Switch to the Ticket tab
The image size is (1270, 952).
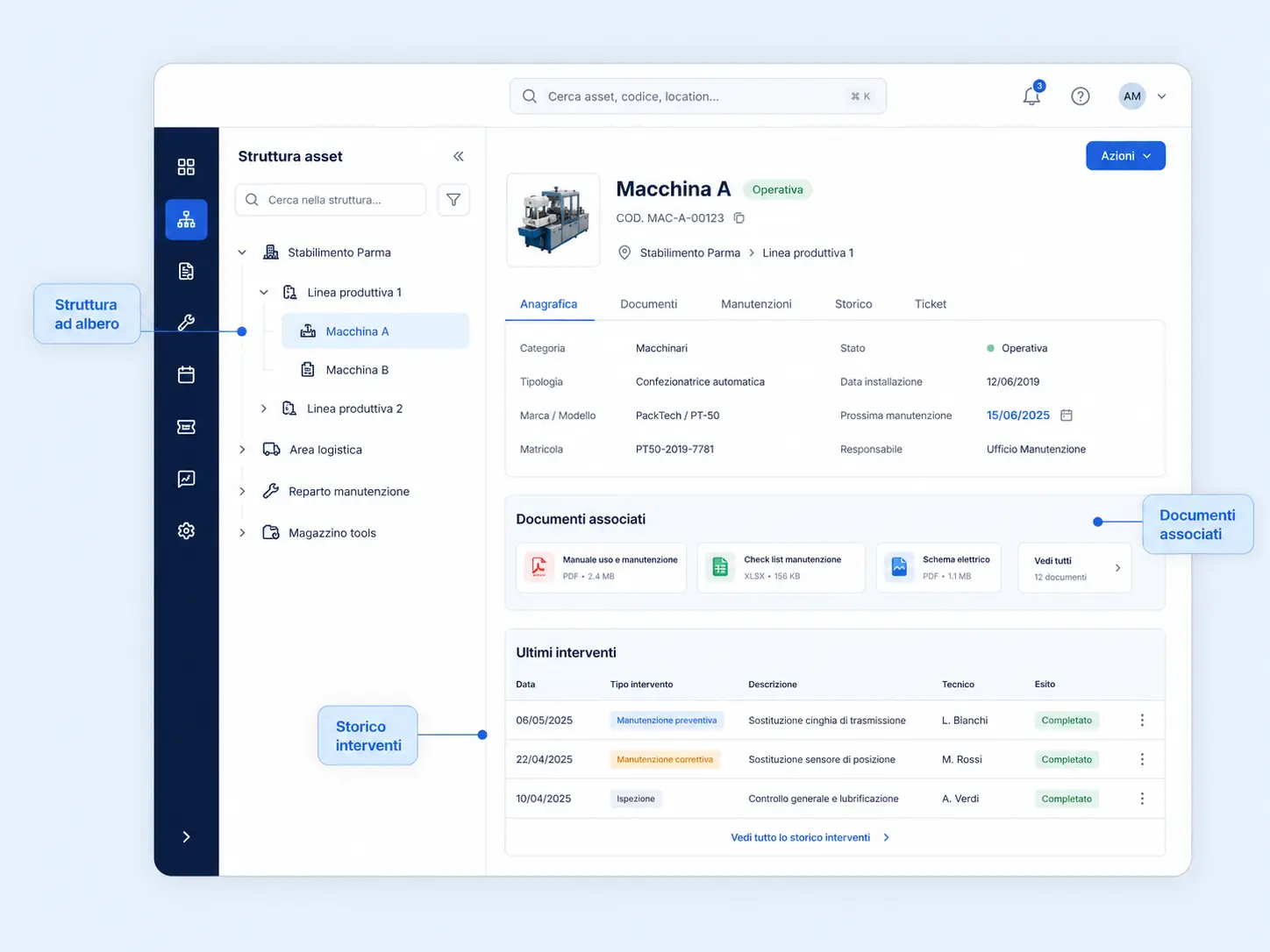click(931, 304)
